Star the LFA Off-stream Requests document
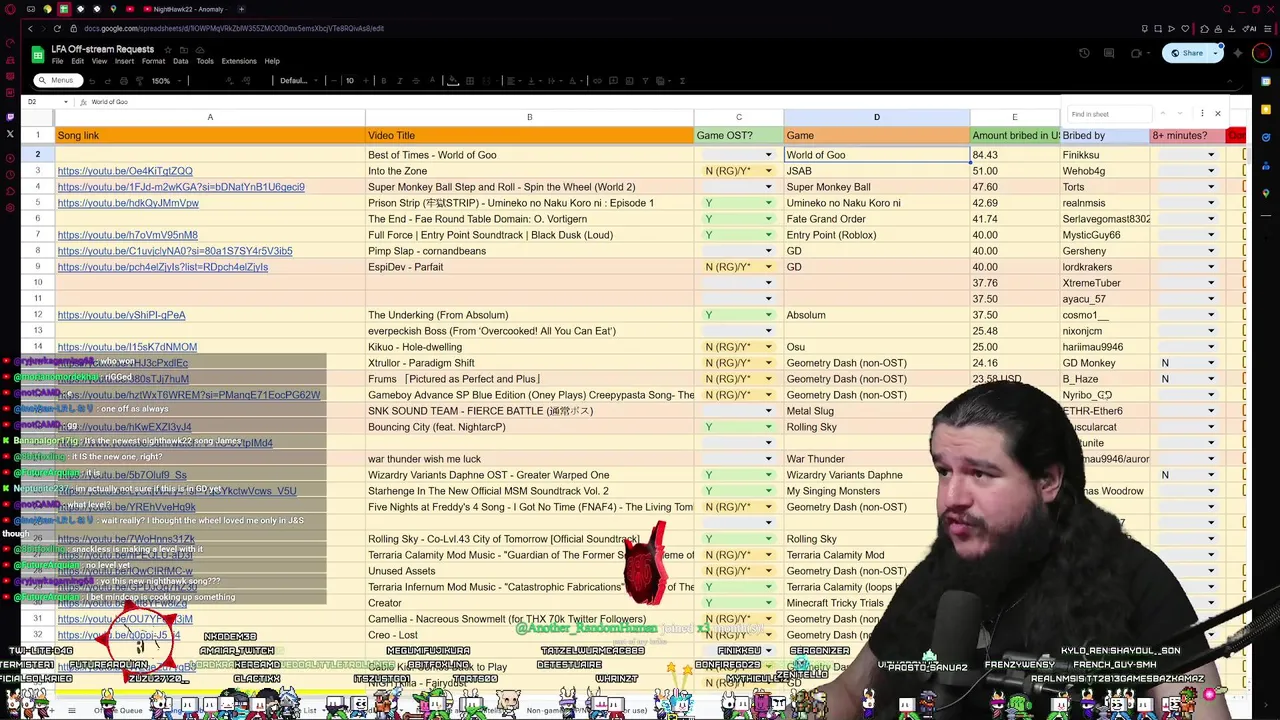The image size is (1280, 720). coord(168,50)
